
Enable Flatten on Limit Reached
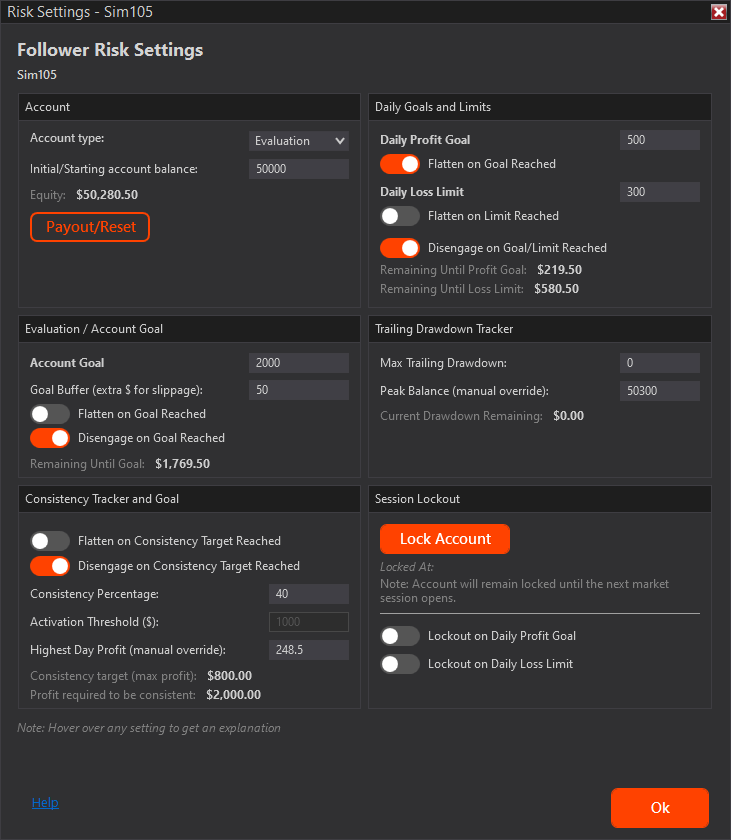(399, 215)
